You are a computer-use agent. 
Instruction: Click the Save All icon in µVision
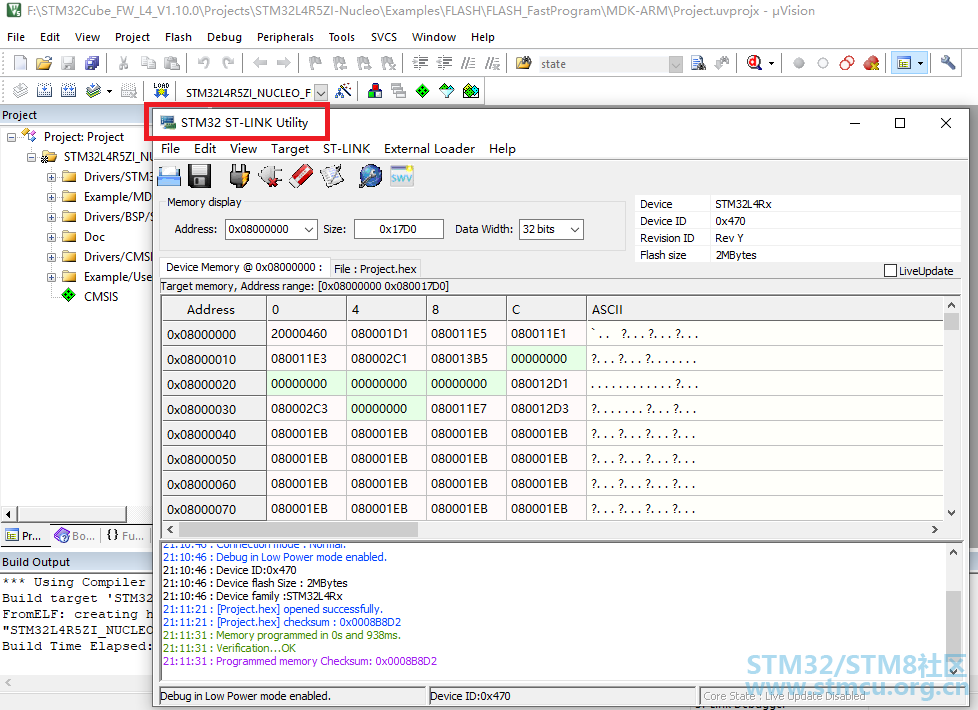(92, 63)
